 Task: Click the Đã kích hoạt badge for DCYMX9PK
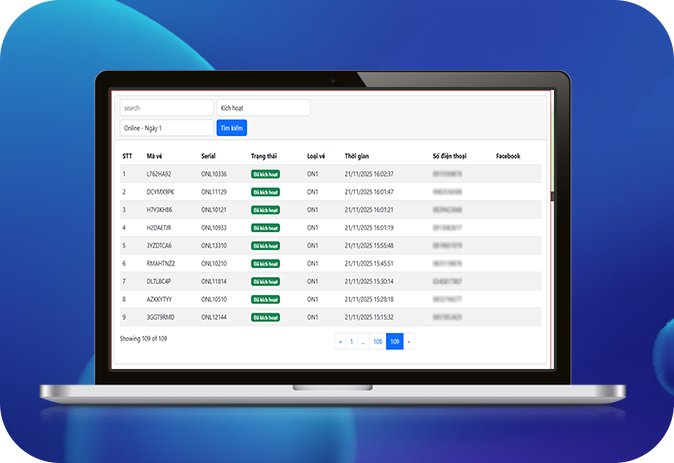click(265, 192)
